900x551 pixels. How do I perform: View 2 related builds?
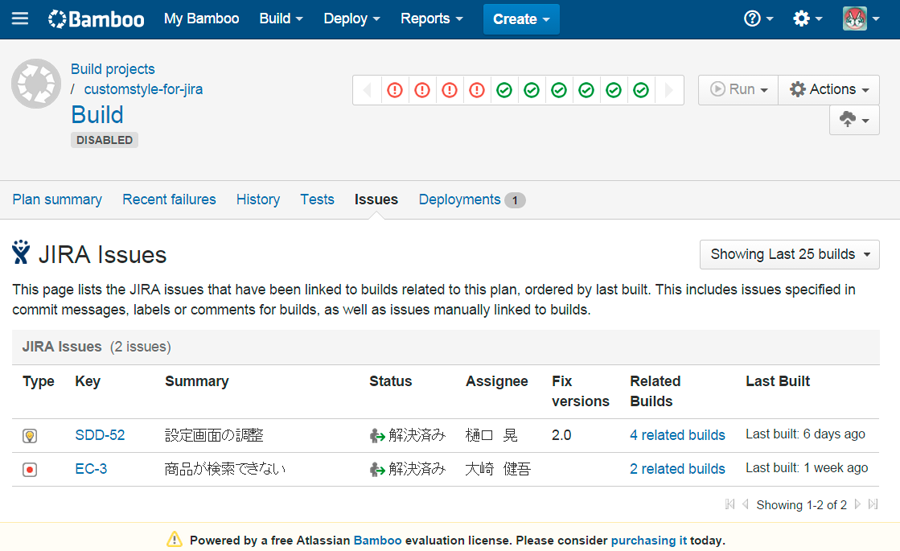[x=677, y=469]
